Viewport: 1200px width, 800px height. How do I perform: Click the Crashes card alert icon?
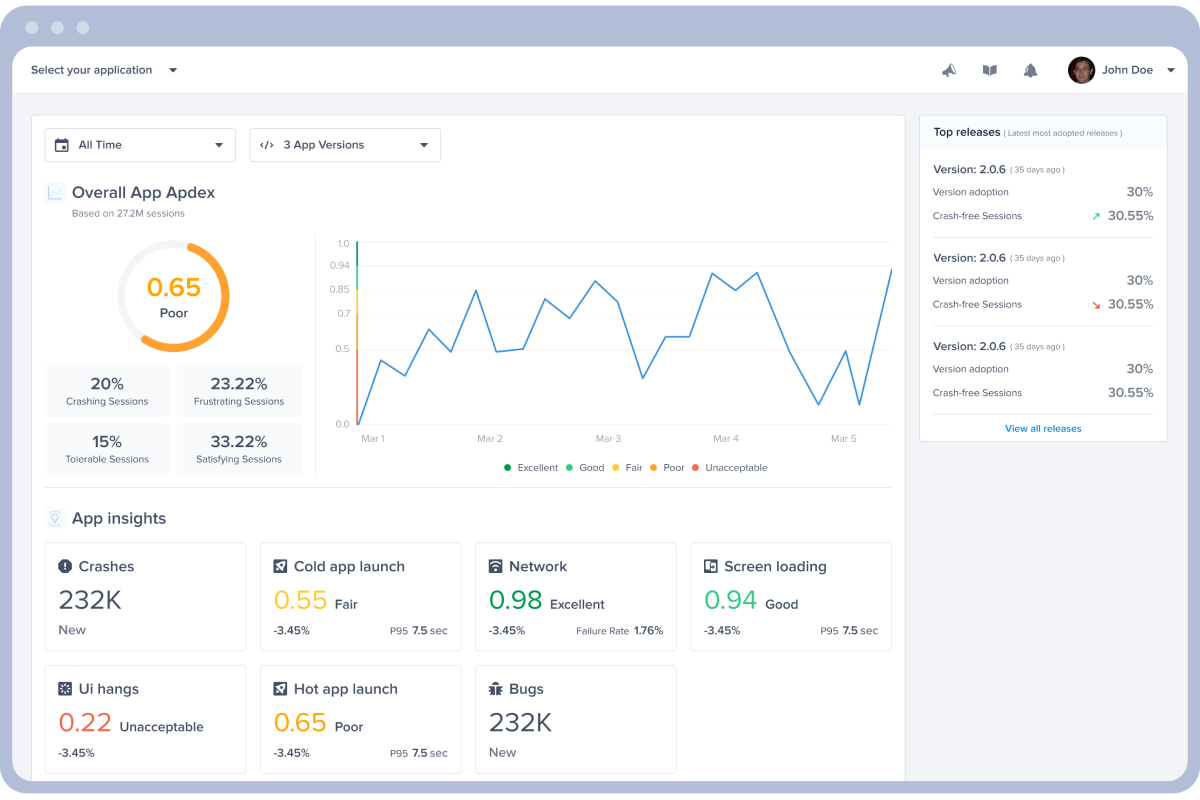pyautogui.click(x=65, y=566)
